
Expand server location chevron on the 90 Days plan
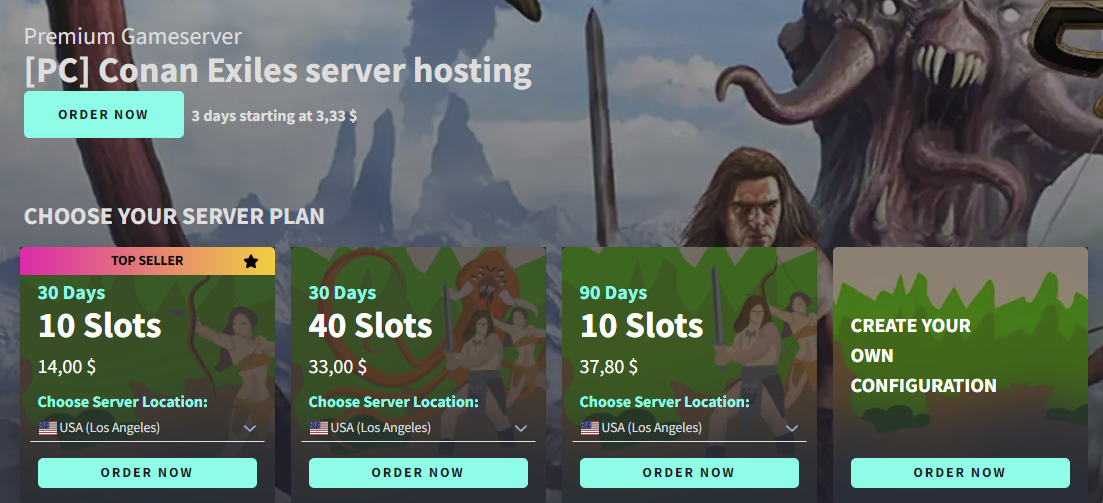[791, 428]
